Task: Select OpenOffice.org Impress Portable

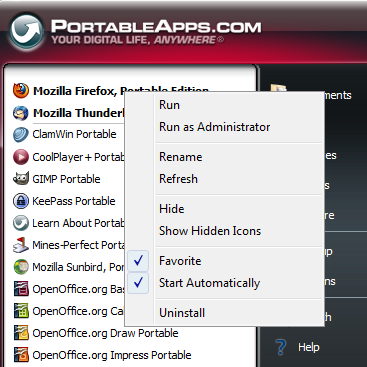Action: (x=111, y=355)
